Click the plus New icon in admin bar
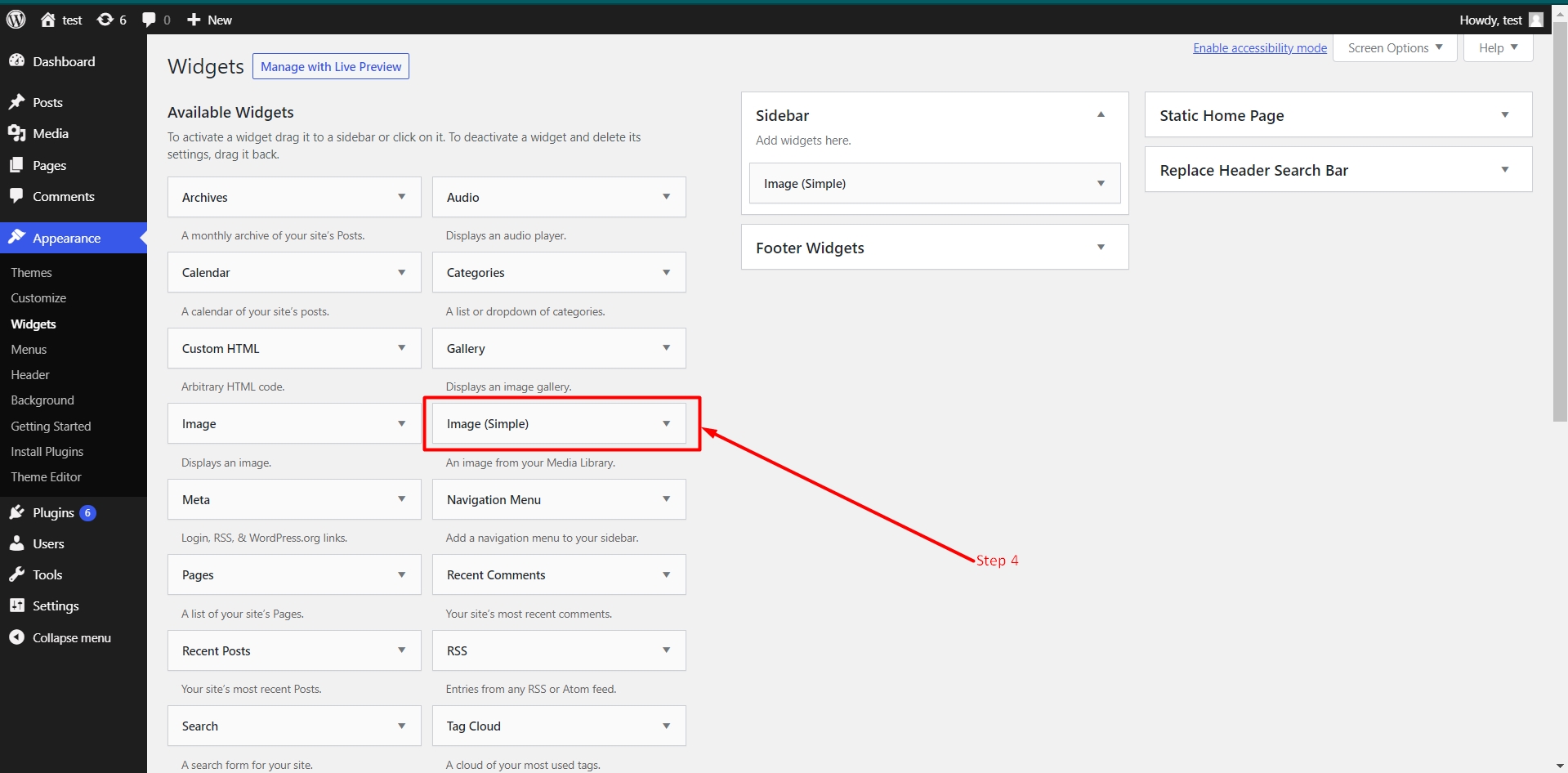1568x773 pixels. pos(194,20)
